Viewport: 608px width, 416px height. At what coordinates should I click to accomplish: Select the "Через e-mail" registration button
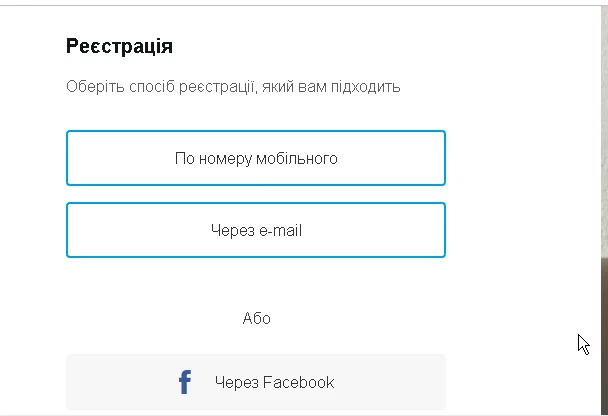(256, 230)
